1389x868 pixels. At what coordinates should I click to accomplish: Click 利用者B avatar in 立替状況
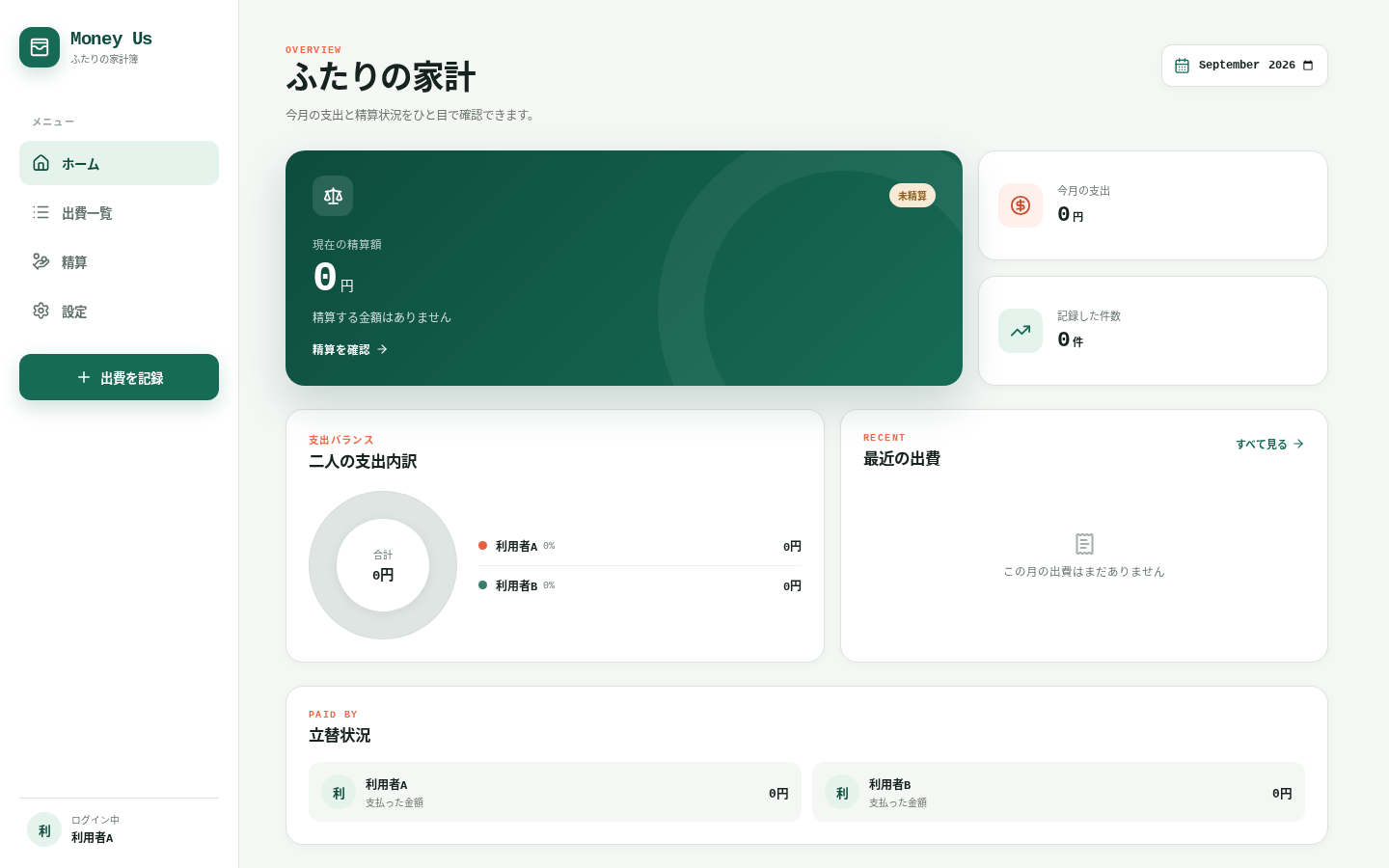point(842,793)
